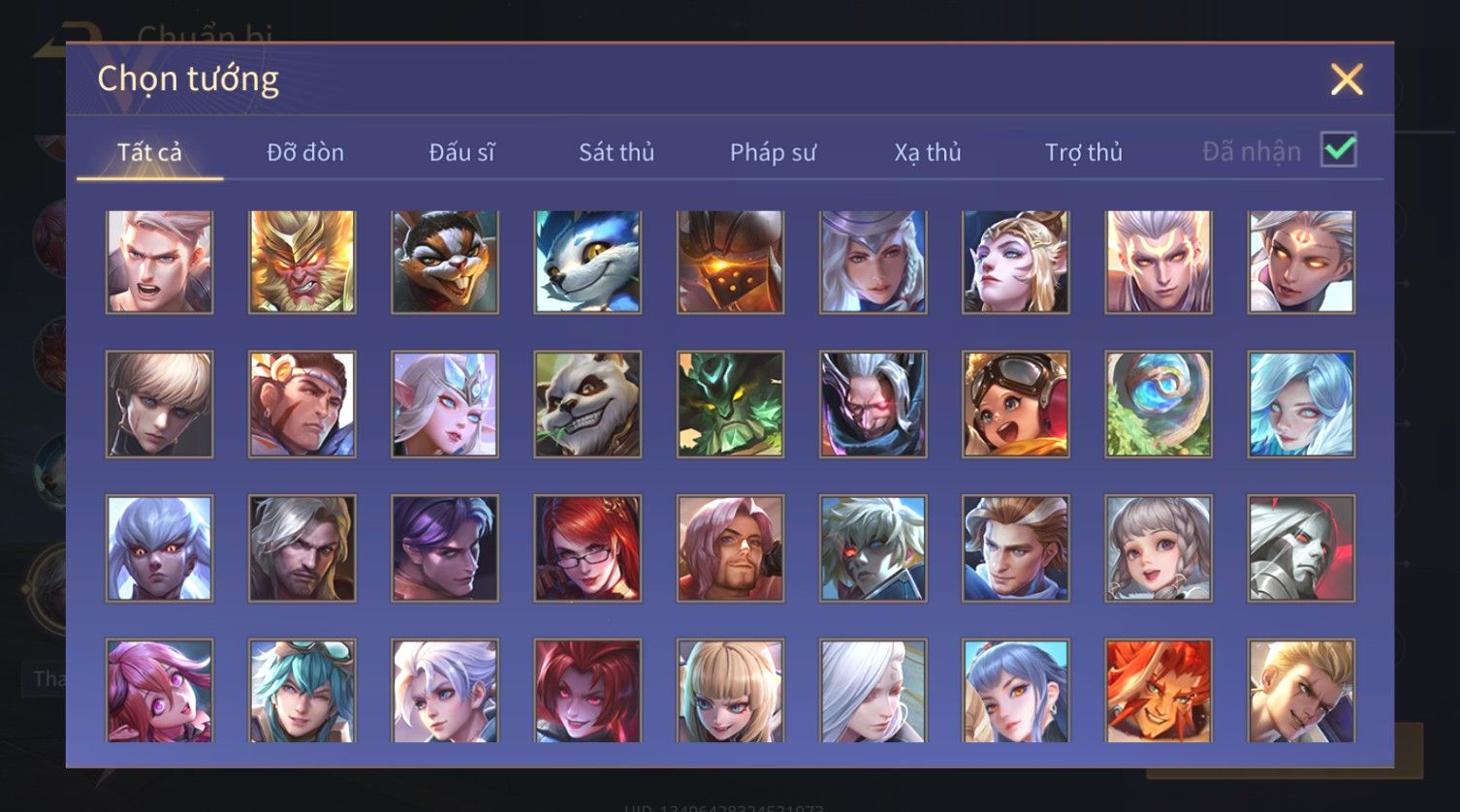Select the green forest monster hero
This screenshot has width=1460, height=812.
[x=730, y=404]
